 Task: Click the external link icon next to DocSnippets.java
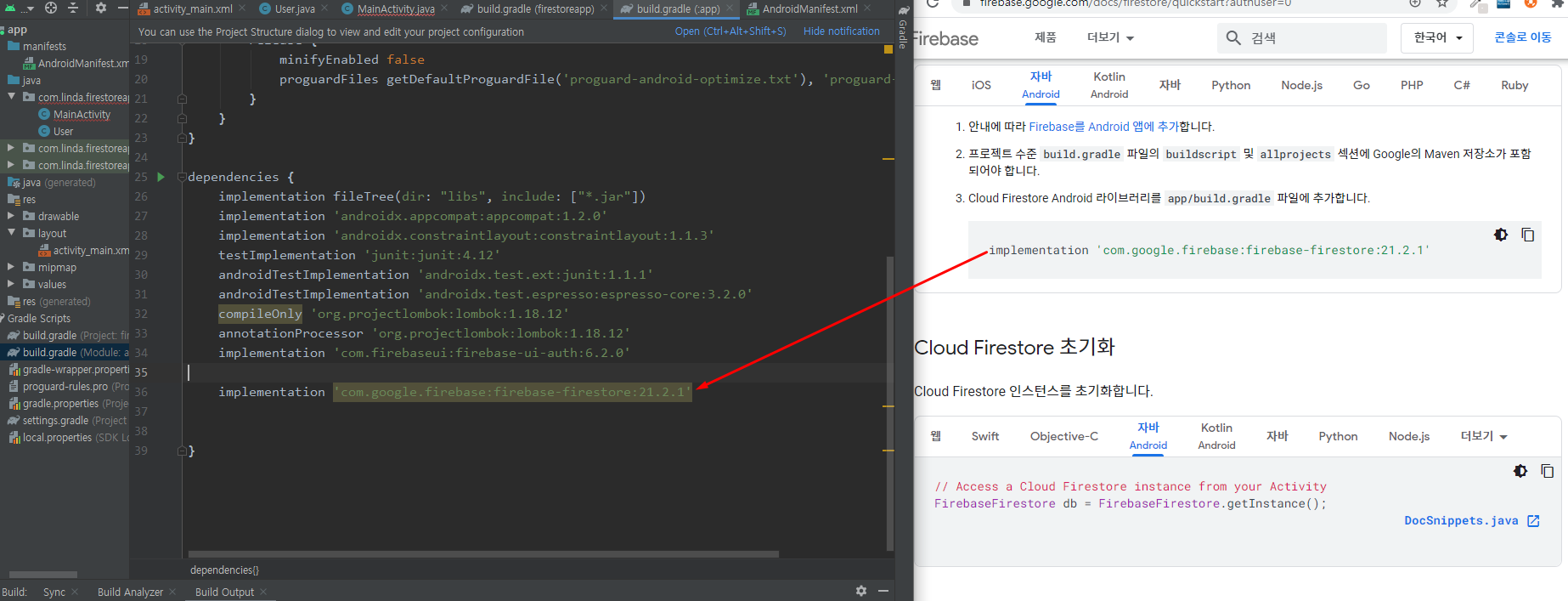click(1533, 521)
